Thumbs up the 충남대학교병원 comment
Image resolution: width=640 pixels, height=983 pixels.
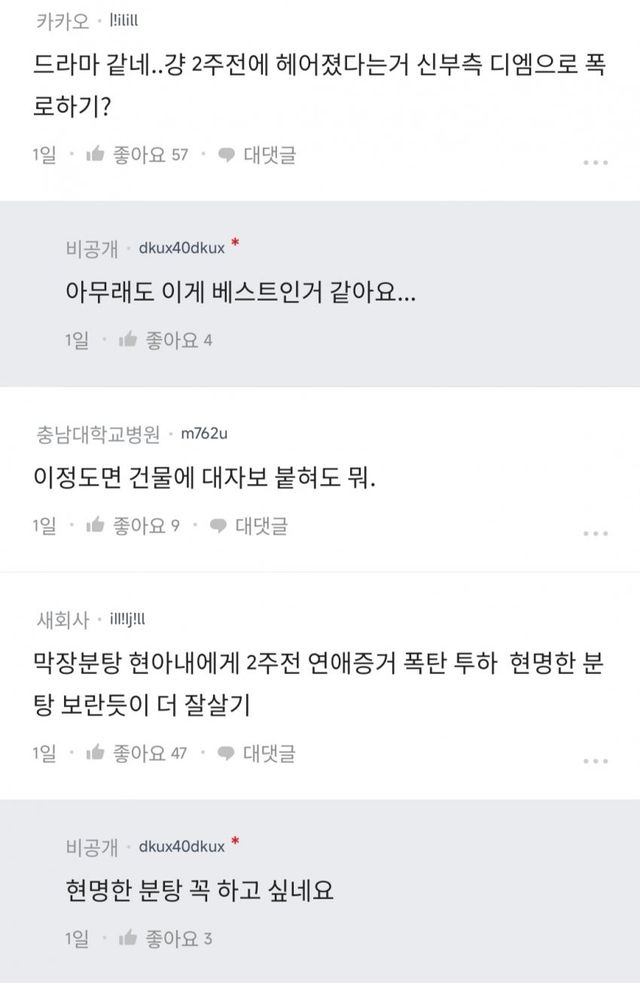(96, 525)
